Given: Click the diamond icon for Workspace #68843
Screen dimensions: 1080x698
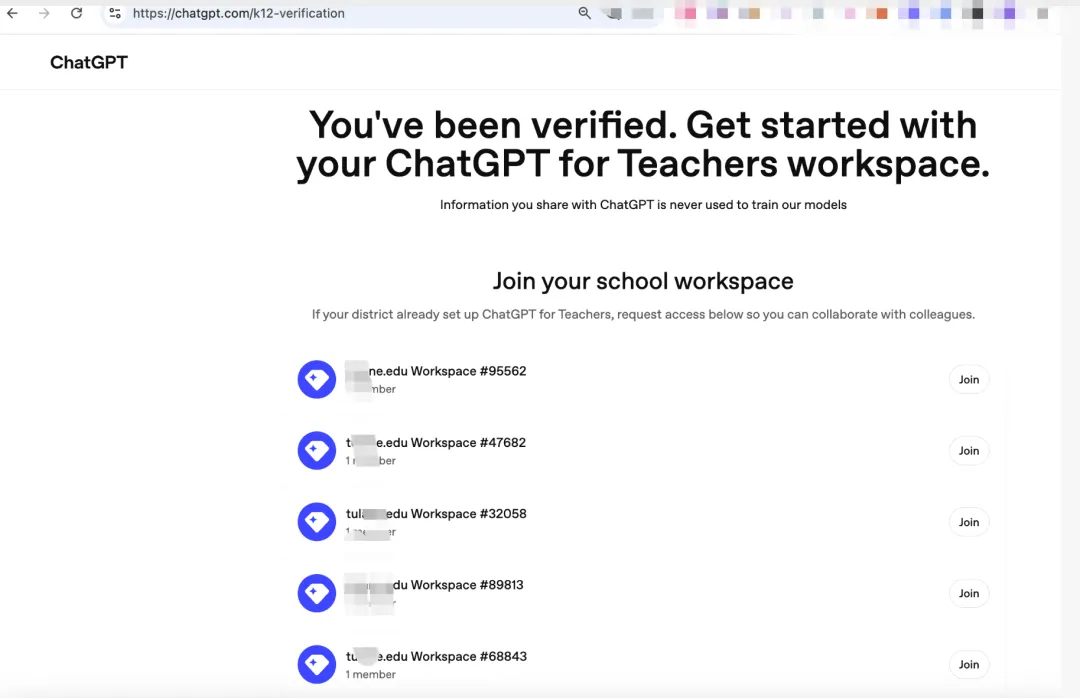Looking at the screenshot, I should pos(317,664).
